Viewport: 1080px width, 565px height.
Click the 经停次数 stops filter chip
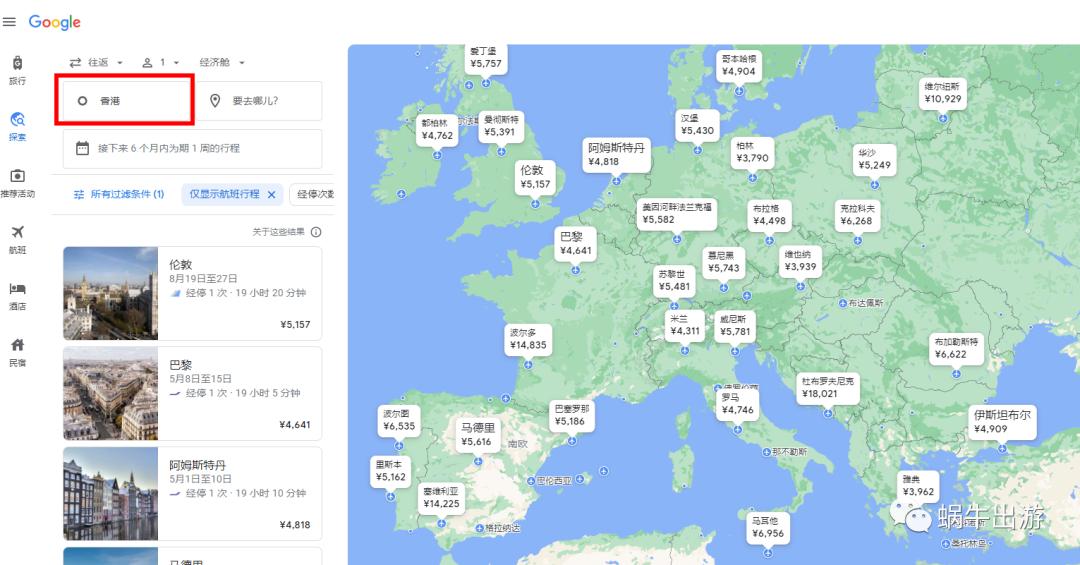(314, 194)
